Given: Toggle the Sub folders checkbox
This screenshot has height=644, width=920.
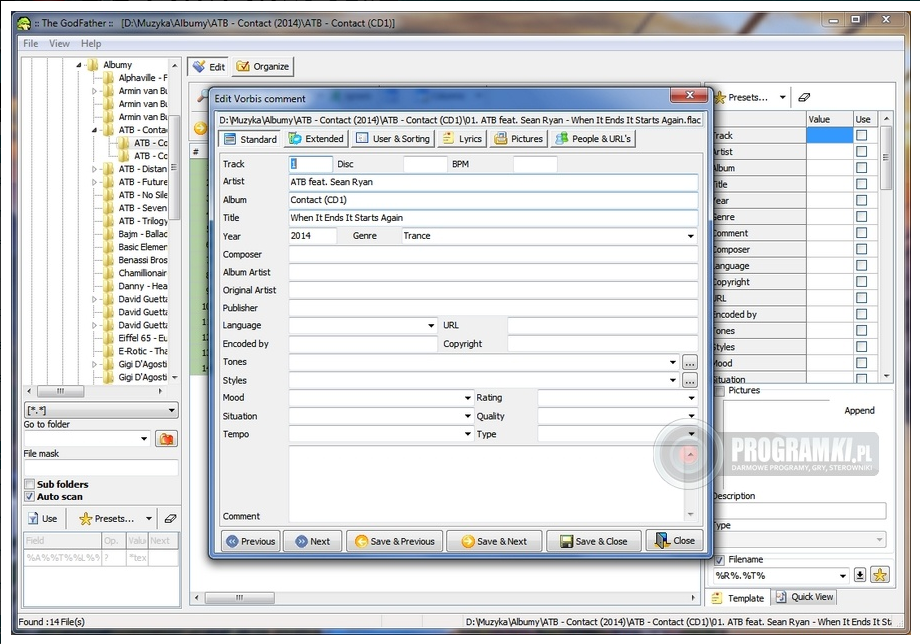Looking at the screenshot, I should click(x=29, y=484).
